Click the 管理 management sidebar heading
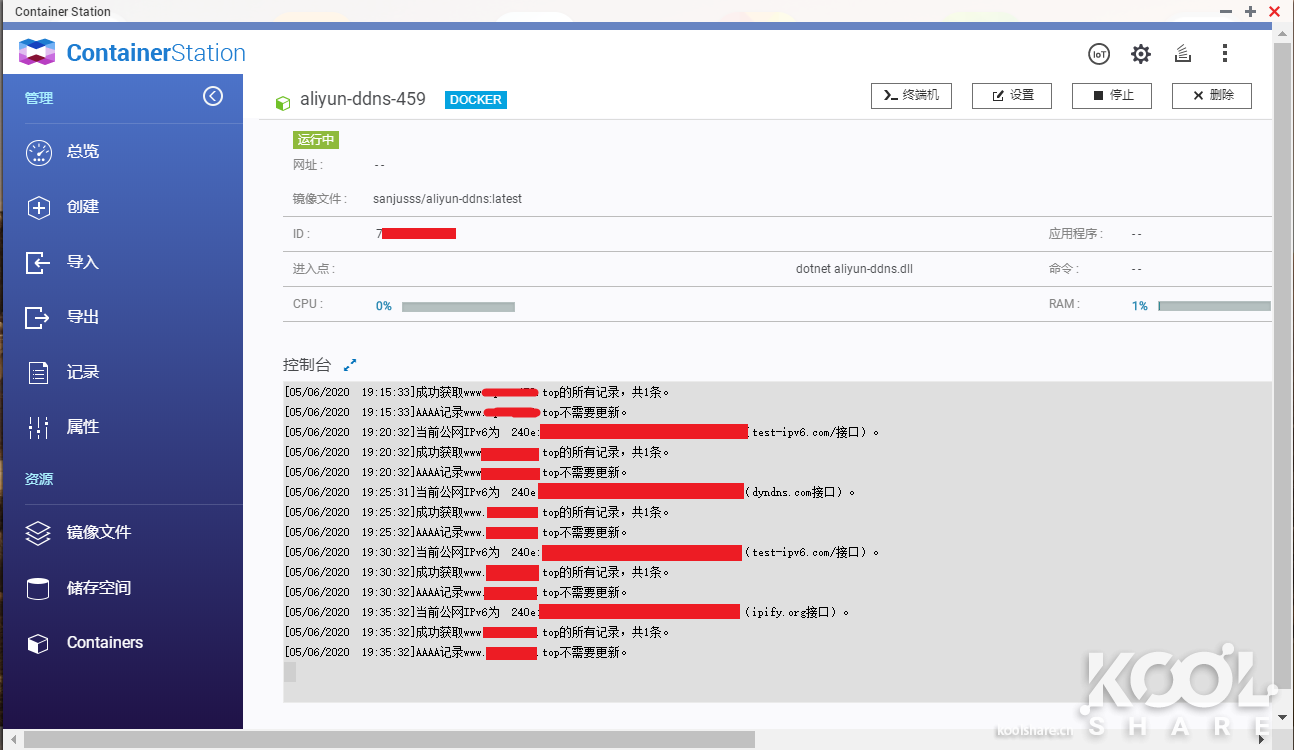Viewport: 1294px width, 750px height. [39, 98]
